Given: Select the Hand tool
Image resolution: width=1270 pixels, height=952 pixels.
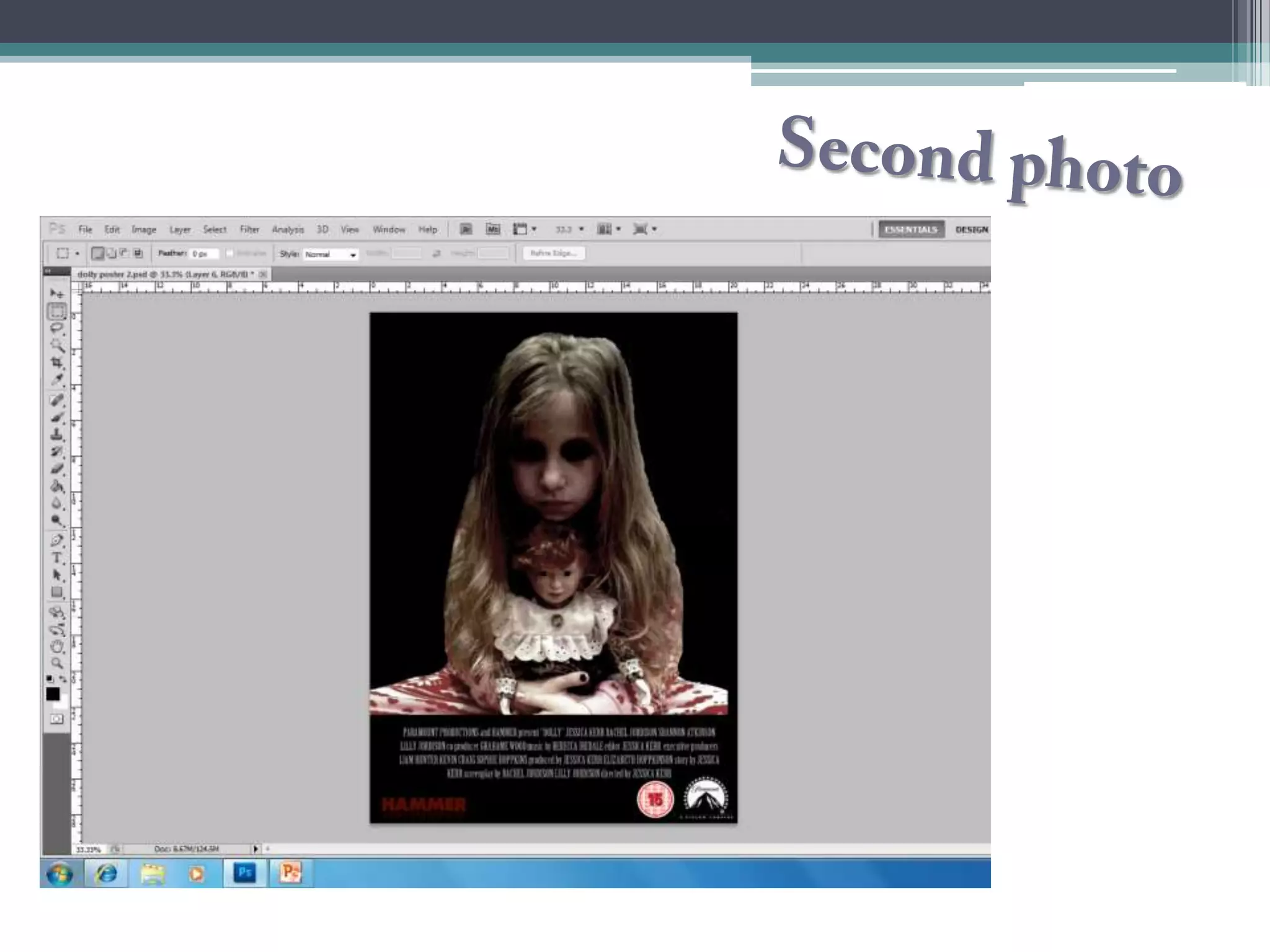Looking at the screenshot, I should coord(57,646).
